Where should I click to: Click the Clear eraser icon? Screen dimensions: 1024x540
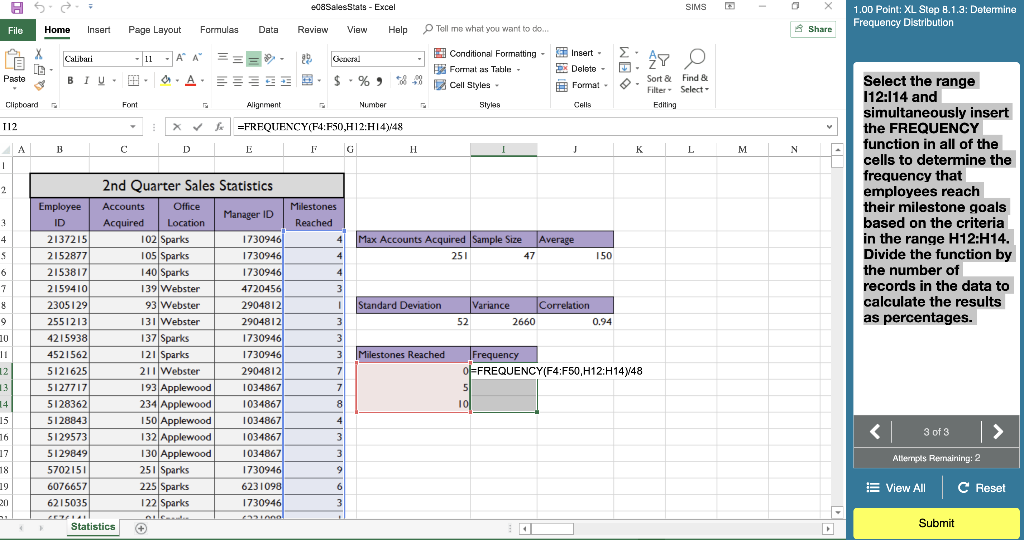pyautogui.click(x=626, y=84)
